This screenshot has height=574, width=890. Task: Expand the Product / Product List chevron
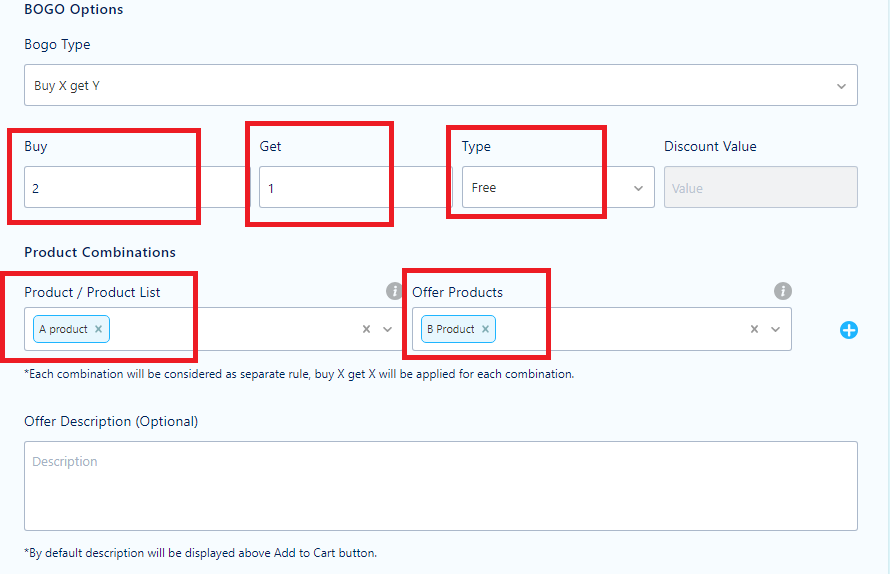click(x=388, y=329)
